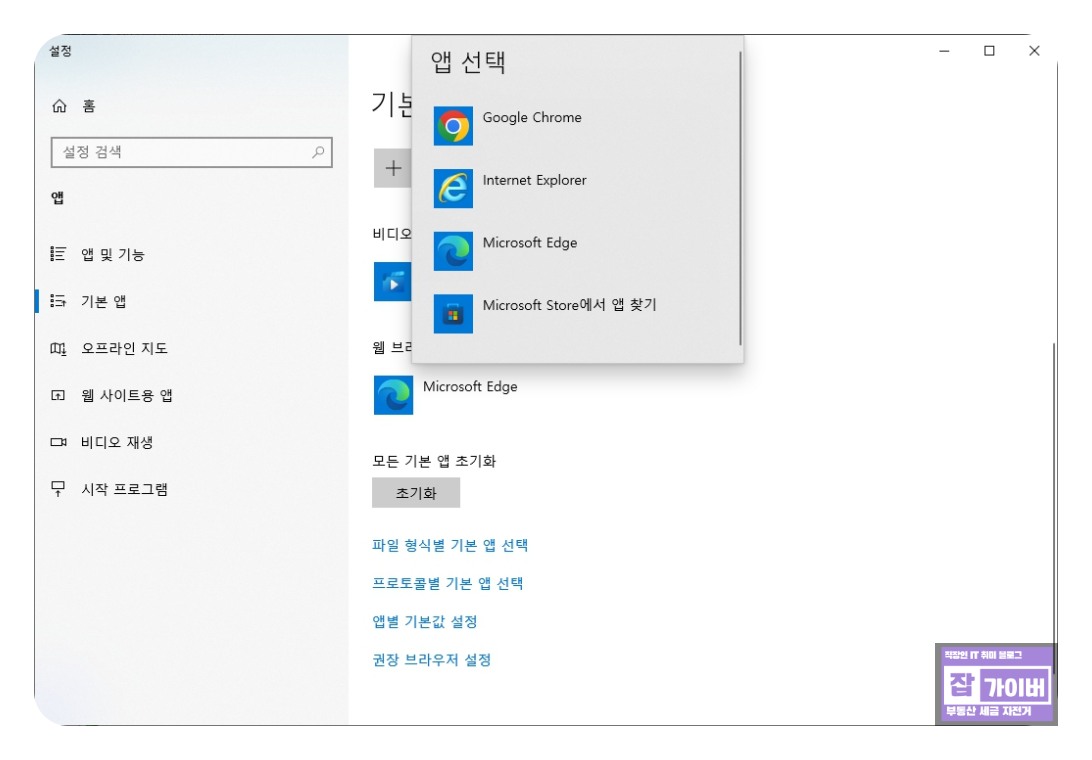Open 파일 형식별 기본 앱 선택 link
Viewport: 1092px width, 760px height.
point(450,545)
